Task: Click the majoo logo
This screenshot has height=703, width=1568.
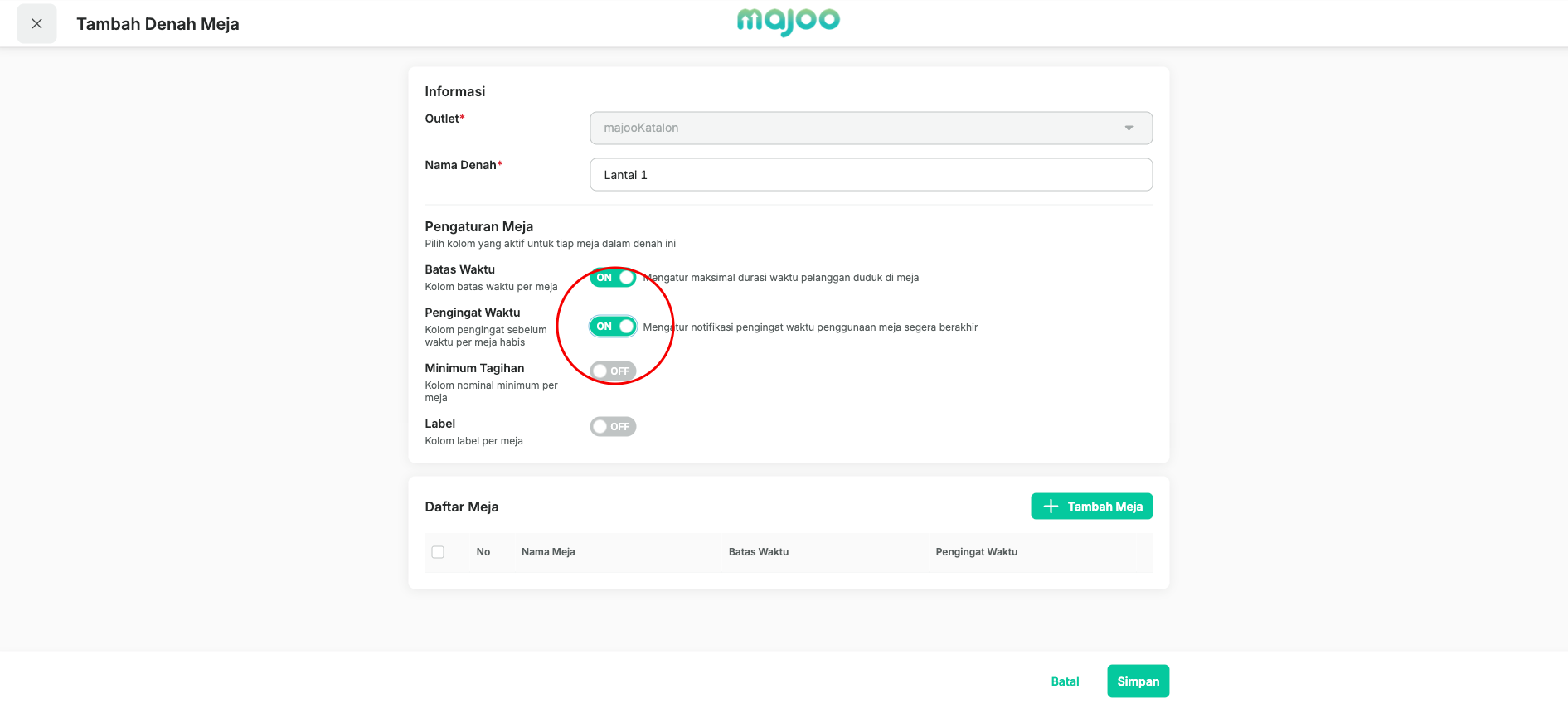Action: point(788,22)
